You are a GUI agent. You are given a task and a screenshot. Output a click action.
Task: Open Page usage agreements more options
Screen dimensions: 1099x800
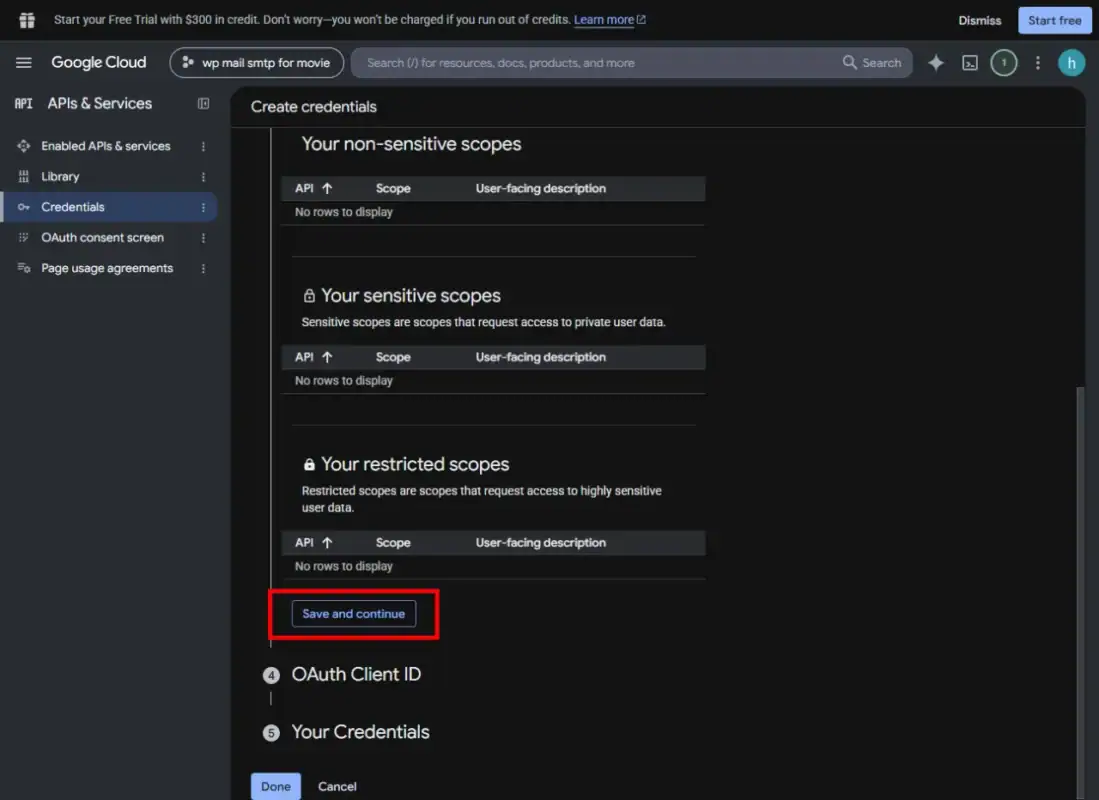[203, 269]
